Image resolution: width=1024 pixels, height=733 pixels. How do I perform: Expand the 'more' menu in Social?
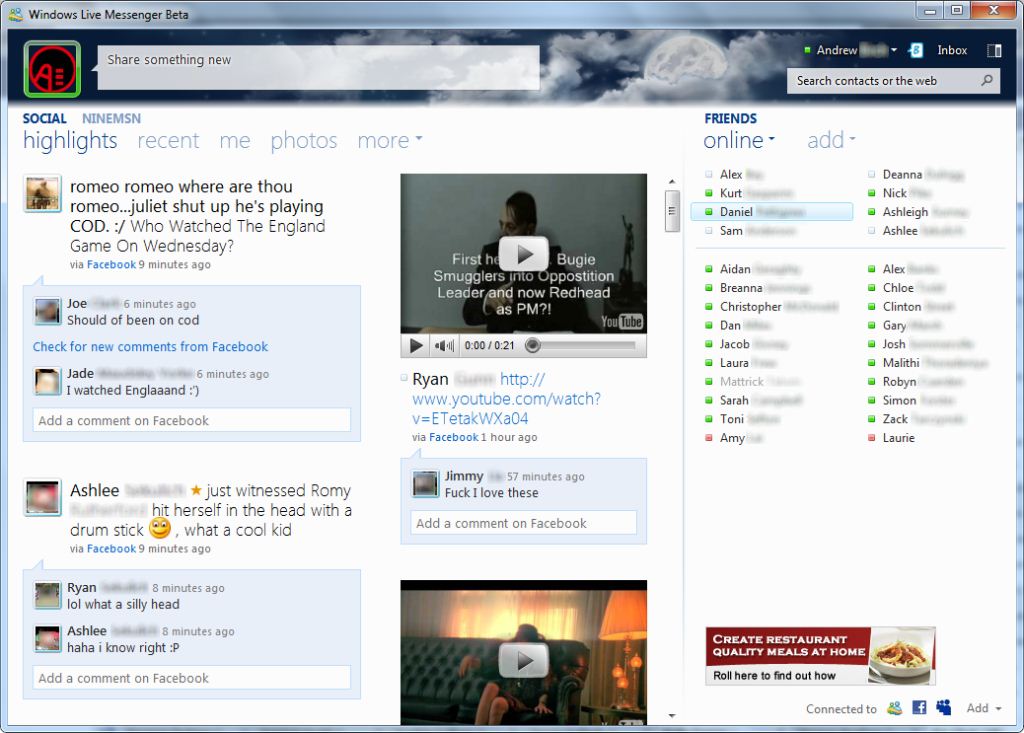pyautogui.click(x=390, y=140)
